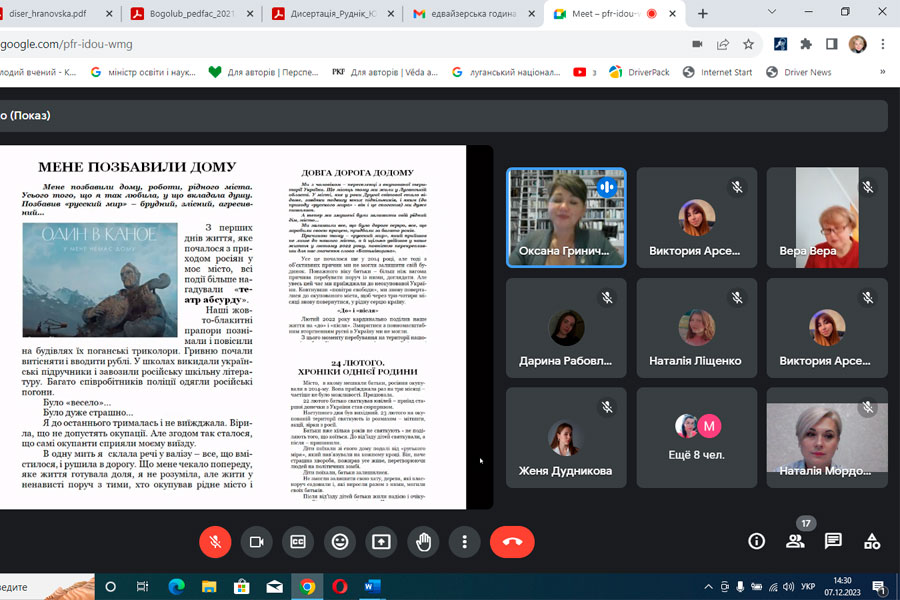
Task: Raise your hand in the meeting
Action: click(x=423, y=541)
